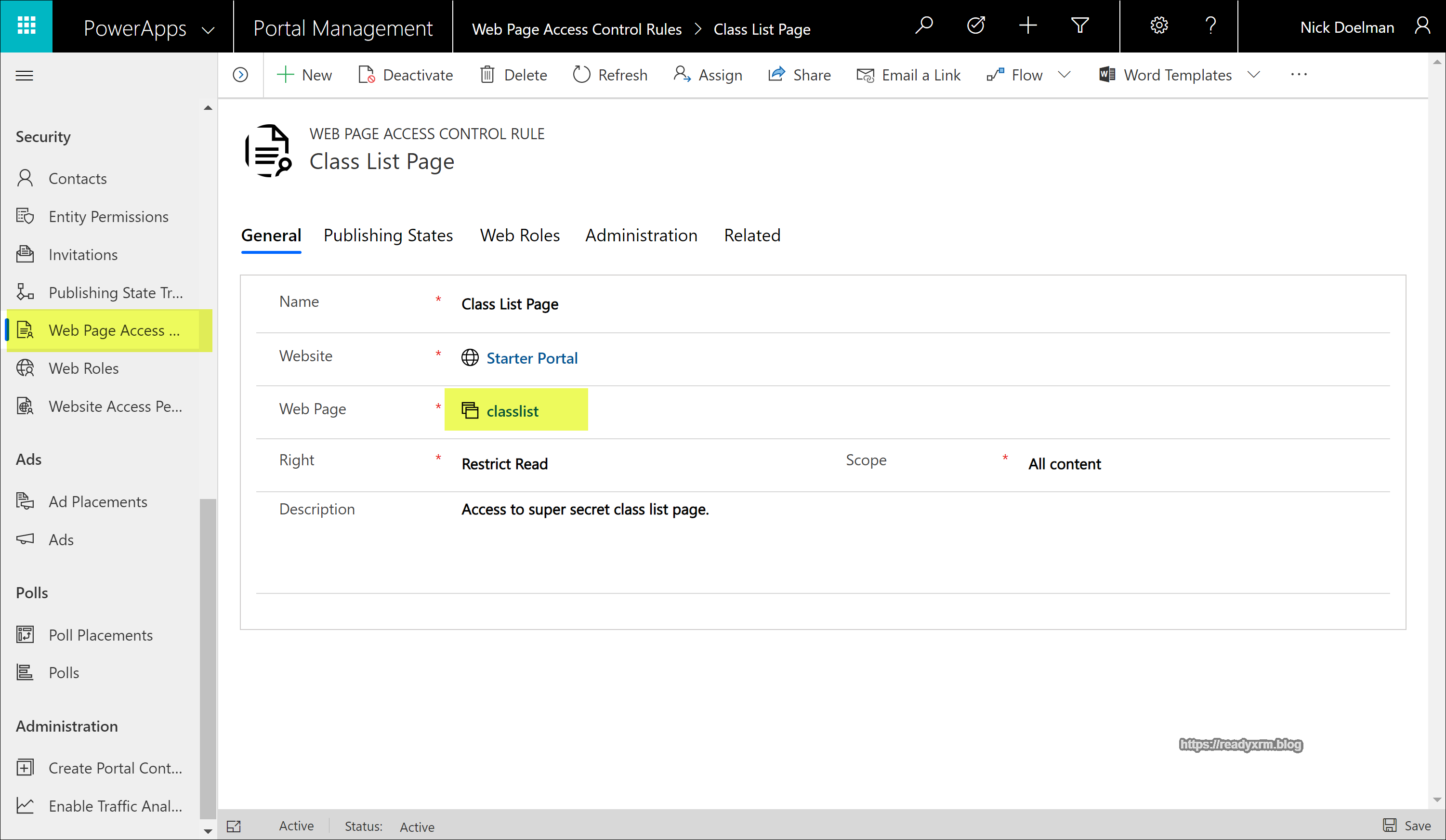Screen dimensions: 1446x840
Task: Expand the Word Templates dropdown arrow
Action: (1254, 75)
